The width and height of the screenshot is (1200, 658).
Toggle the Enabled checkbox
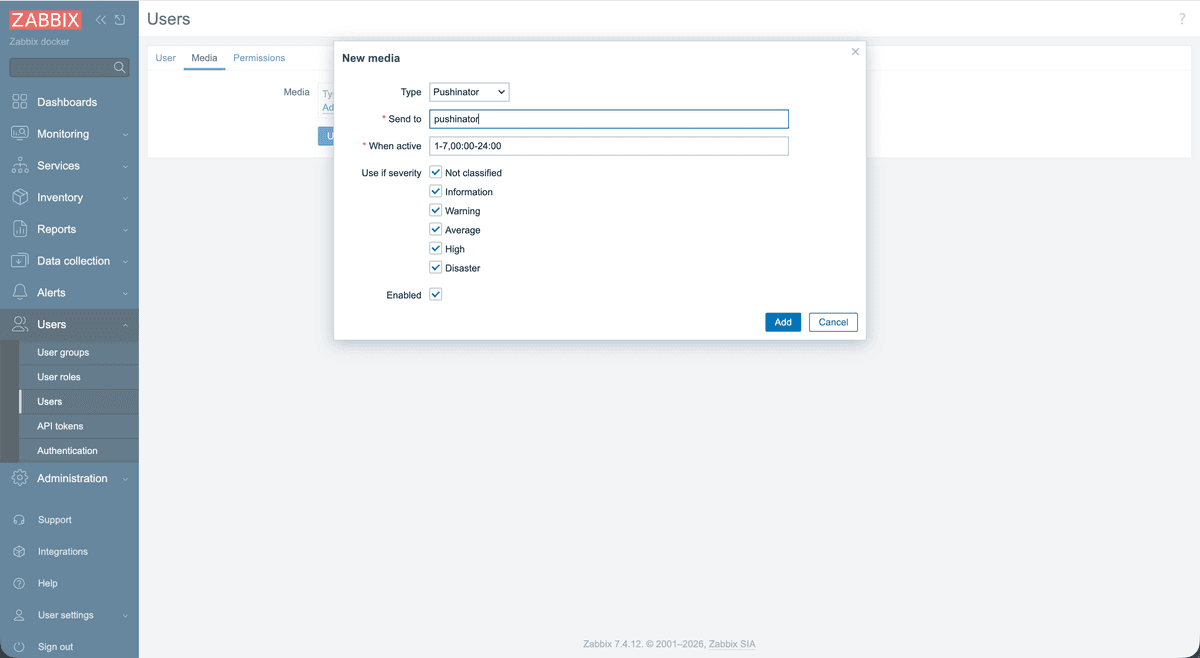click(436, 295)
